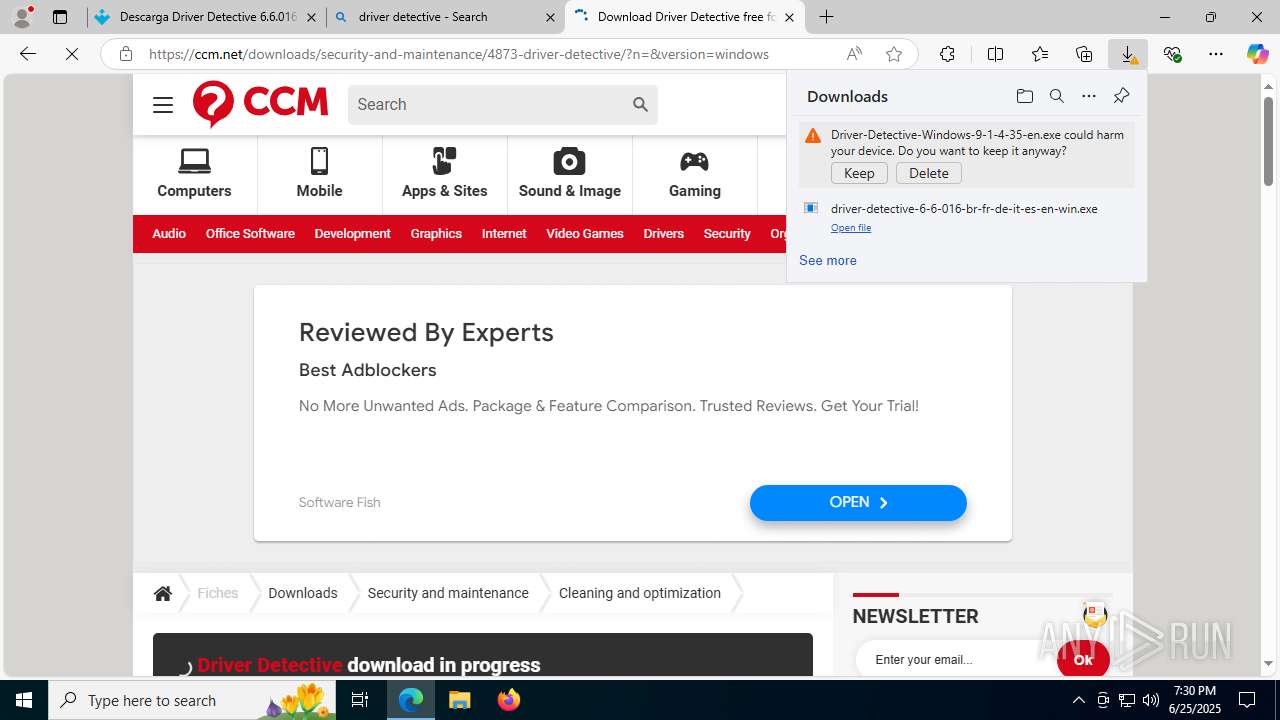Screen dimensions: 1280x720
Task: Select Audio in red navigation bar
Action: click(169, 234)
